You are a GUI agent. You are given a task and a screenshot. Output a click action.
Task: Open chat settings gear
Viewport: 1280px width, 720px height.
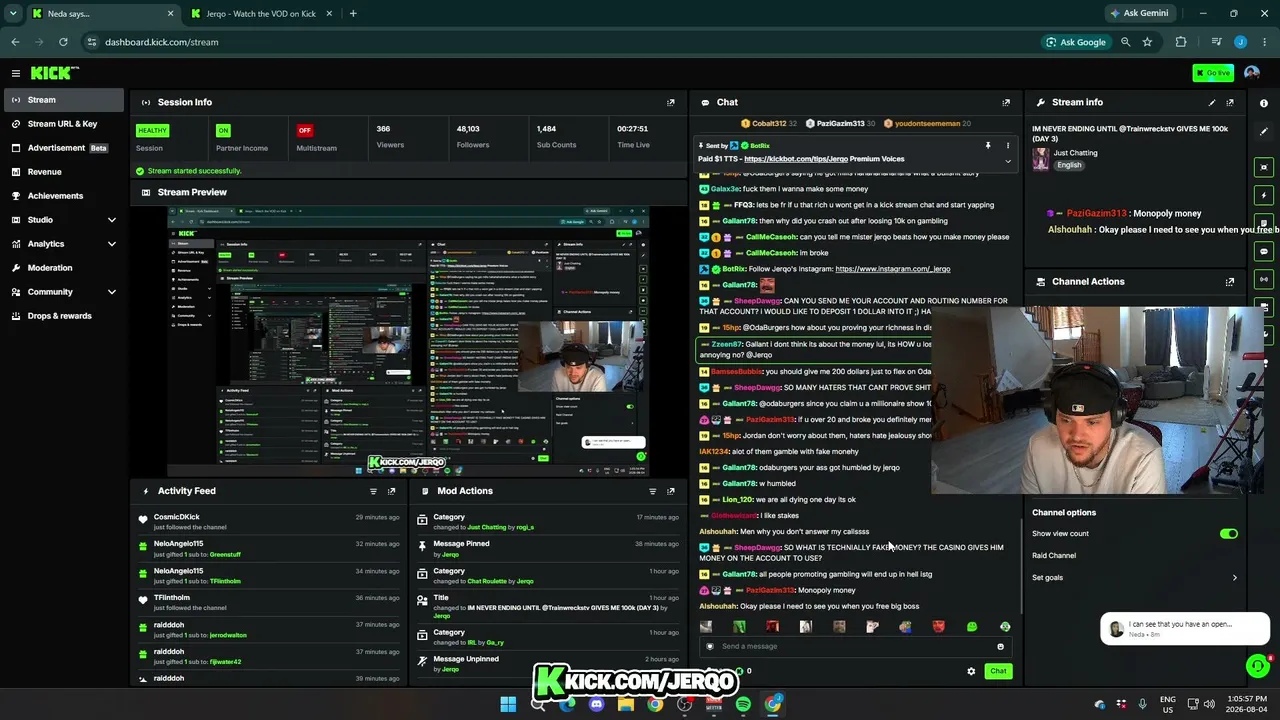(x=971, y=671)
